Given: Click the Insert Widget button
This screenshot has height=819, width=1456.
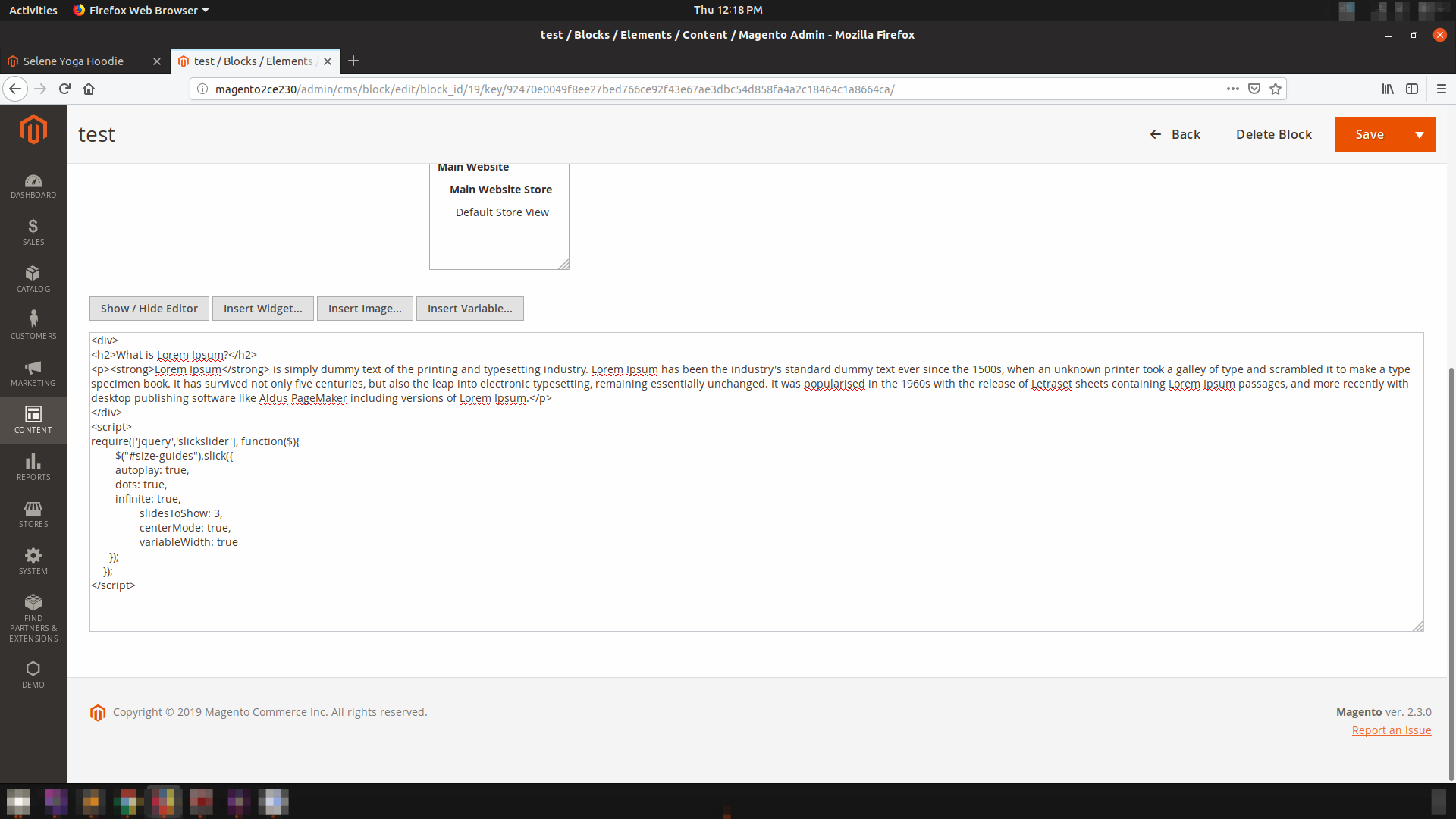Looking at the screenshot, I should pos(262,309).
